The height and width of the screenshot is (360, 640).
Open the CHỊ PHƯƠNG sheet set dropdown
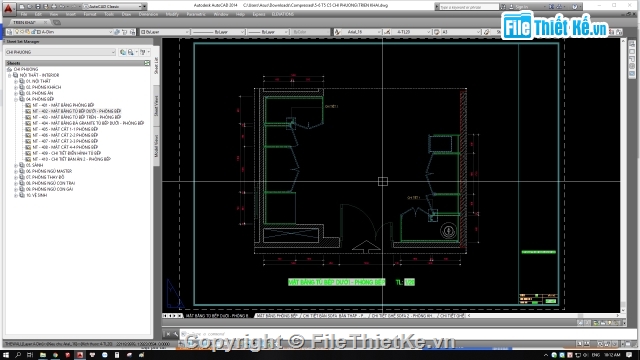pos(113,52)
